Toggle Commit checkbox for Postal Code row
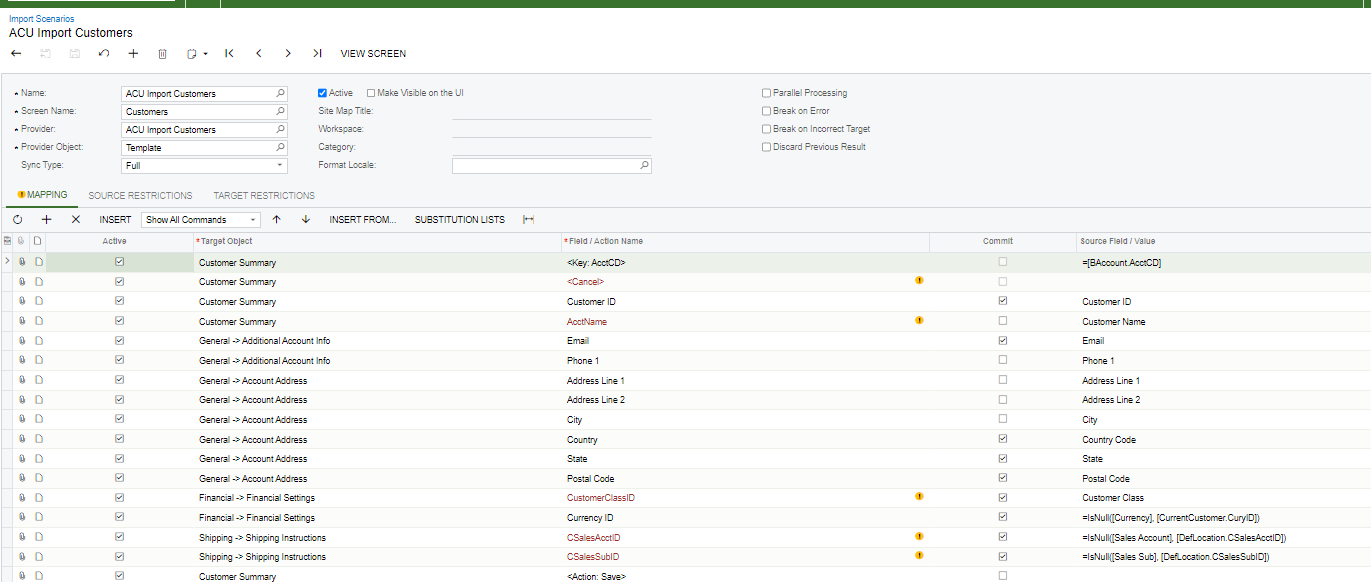This screenshot has height=582, width=1371. pyautogui.click(x=1003, y=478)
